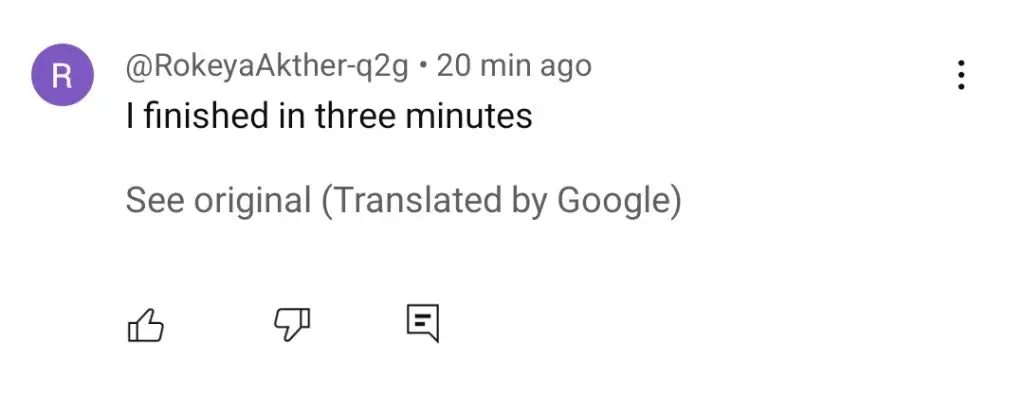1024x396 pixels.
Task: Dislike the comment with thumbs-down icon
Action: 291,325
